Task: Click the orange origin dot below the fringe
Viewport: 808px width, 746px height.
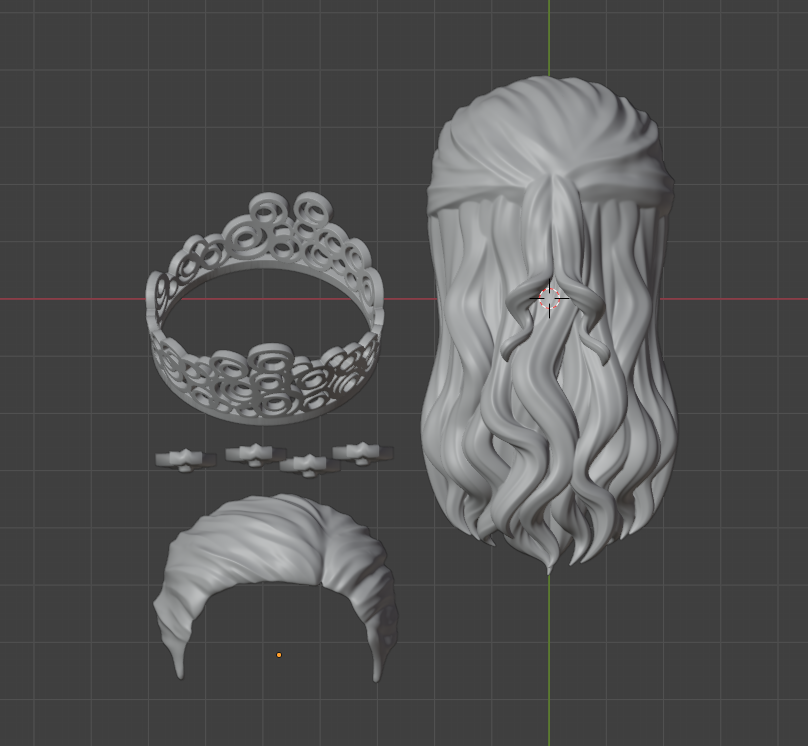Action: pyautogui.click(x=279, y=655)
